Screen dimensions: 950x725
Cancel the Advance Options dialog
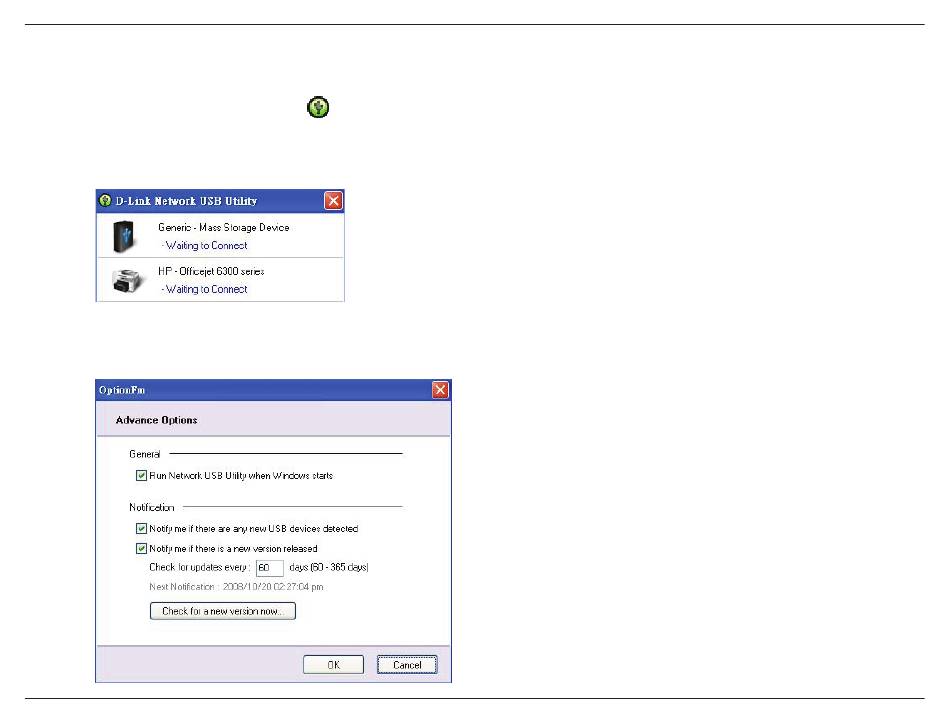coord(407,664)
